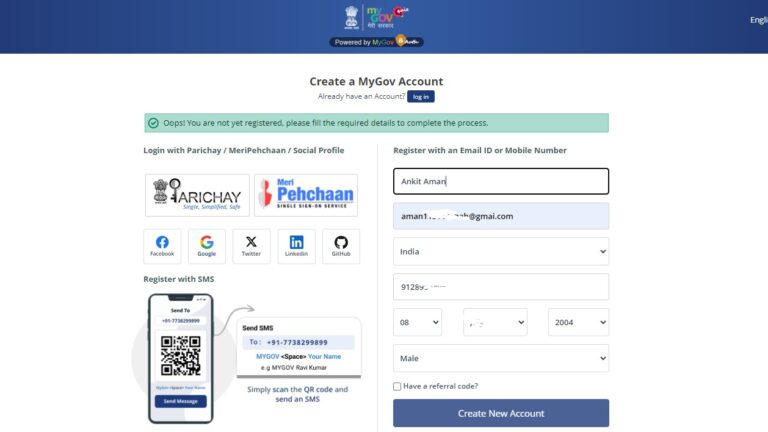Open the birth month dropdown
The width and height of the screenshot is (768, 432).
(x=495, y=322)
